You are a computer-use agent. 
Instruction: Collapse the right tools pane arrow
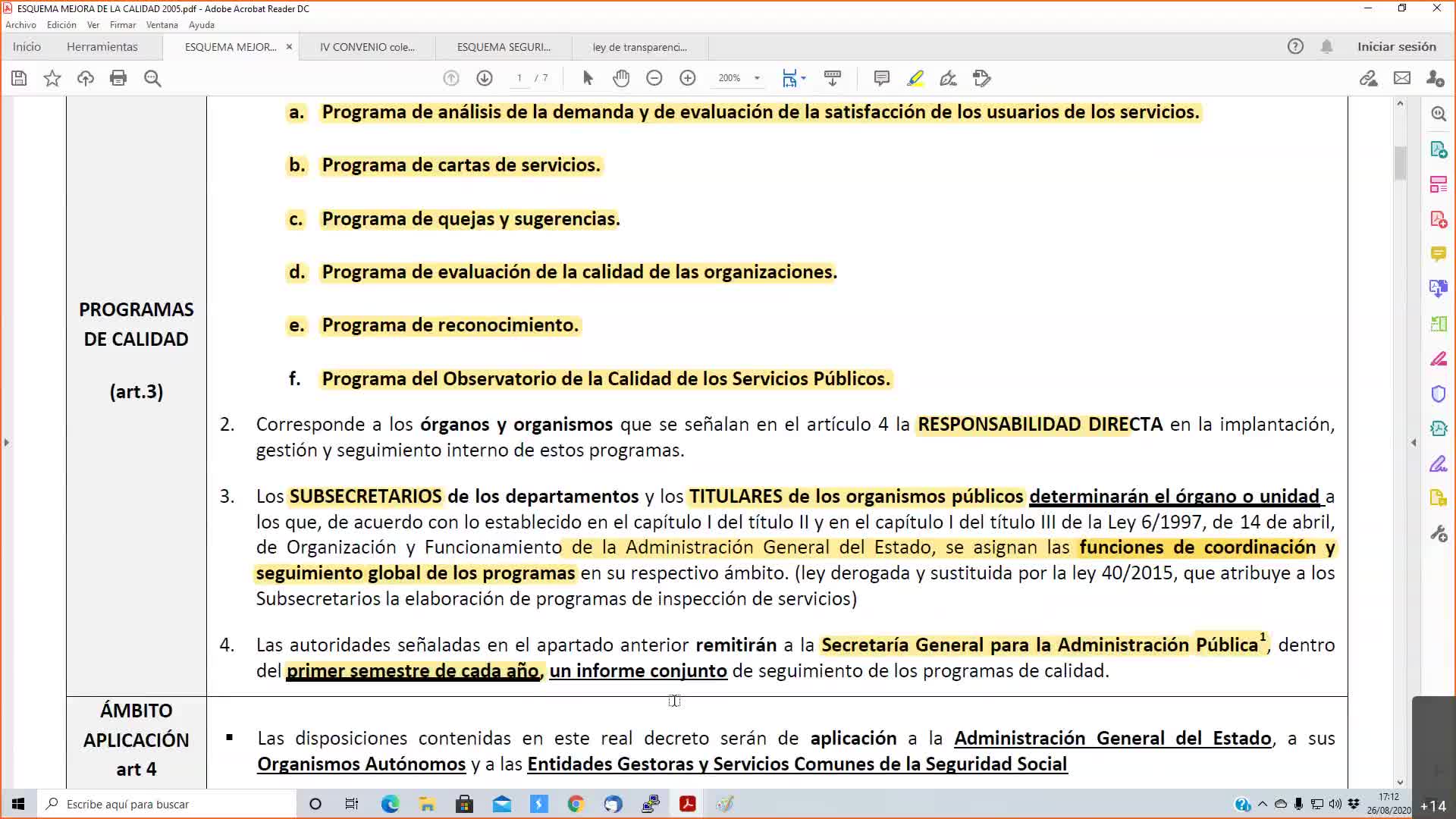[x=1414, y=442]
